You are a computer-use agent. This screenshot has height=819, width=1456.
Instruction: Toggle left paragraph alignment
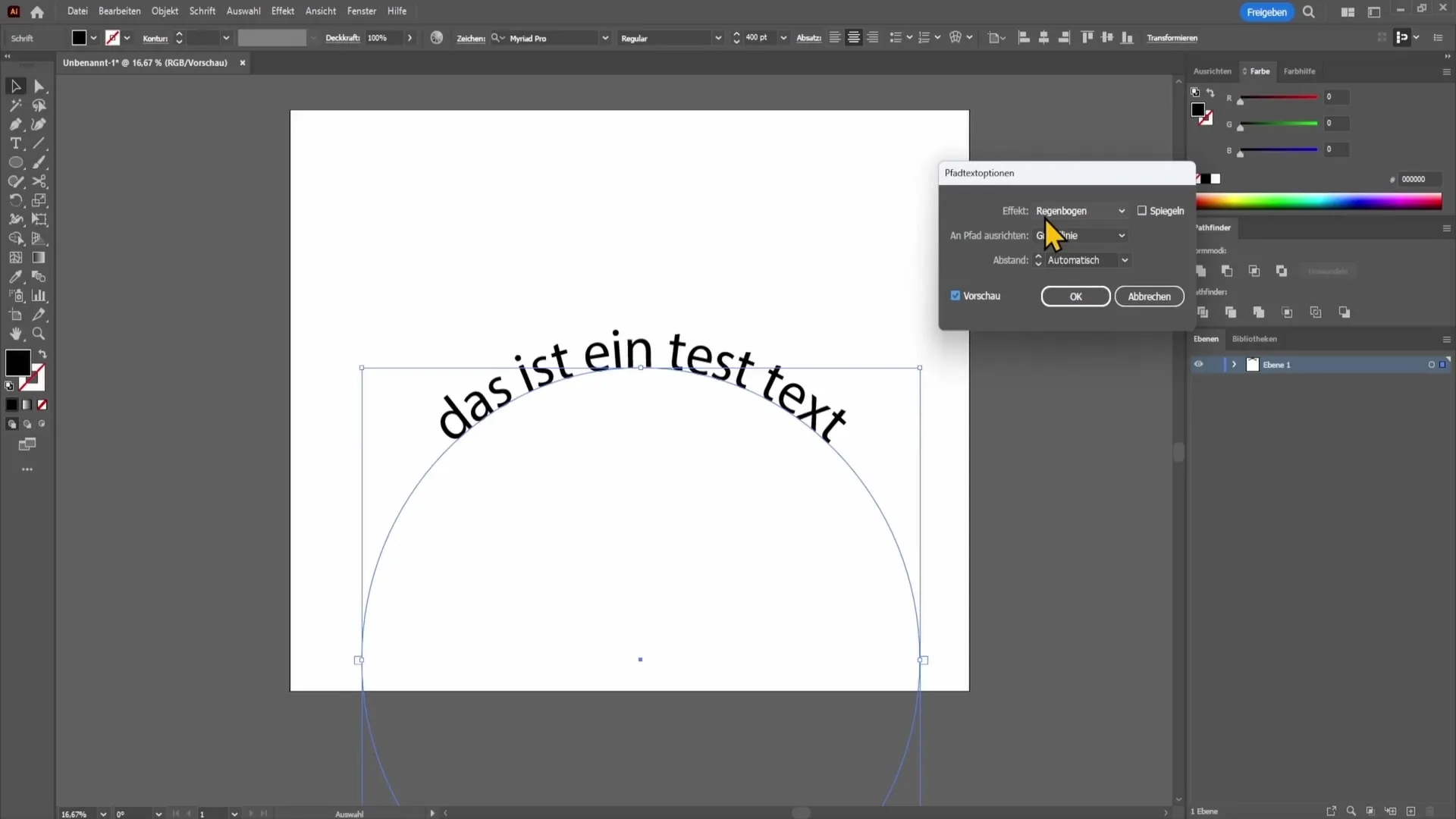[834, 38]
